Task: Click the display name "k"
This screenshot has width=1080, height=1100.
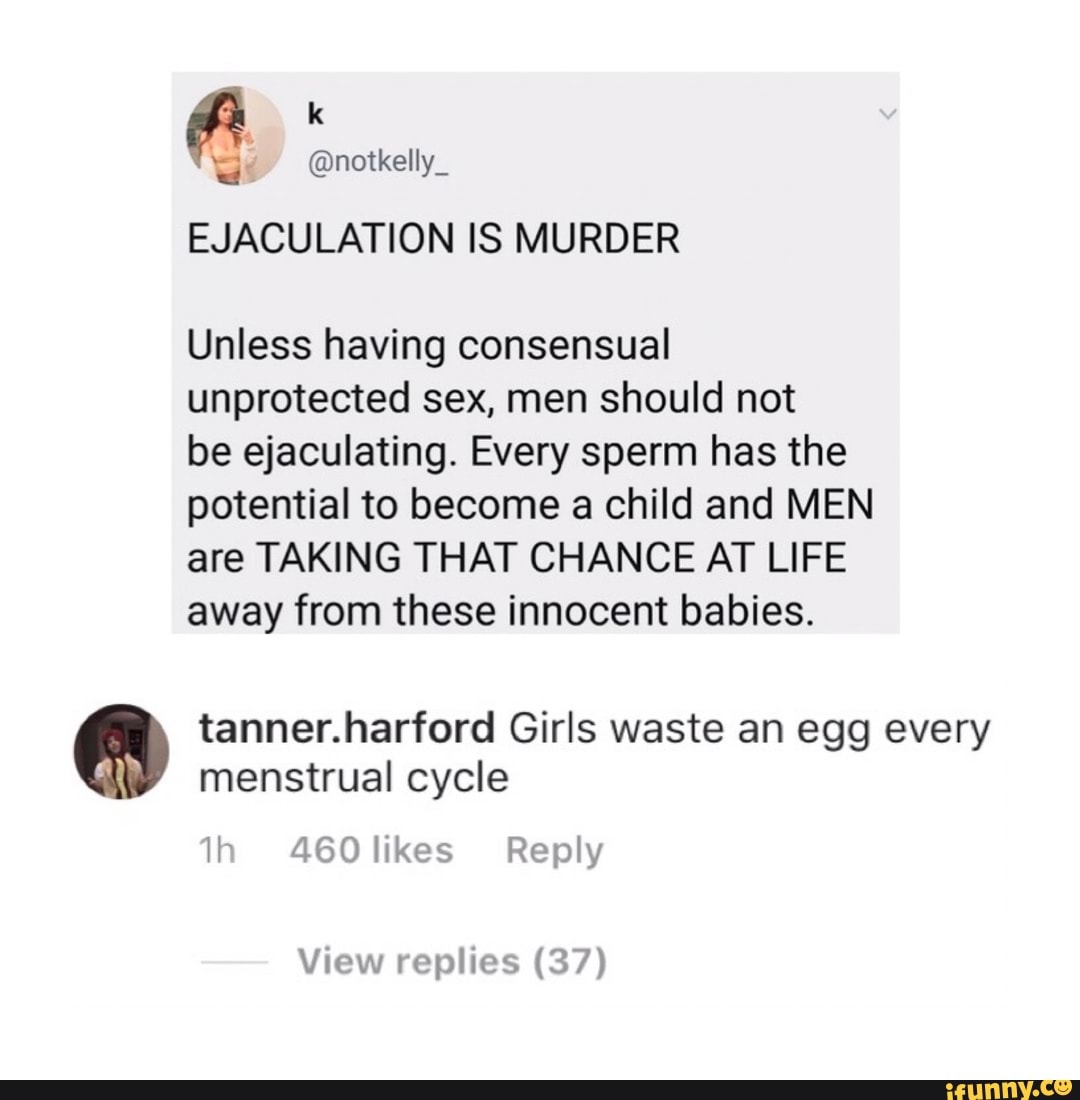Action: click(316, 115)
